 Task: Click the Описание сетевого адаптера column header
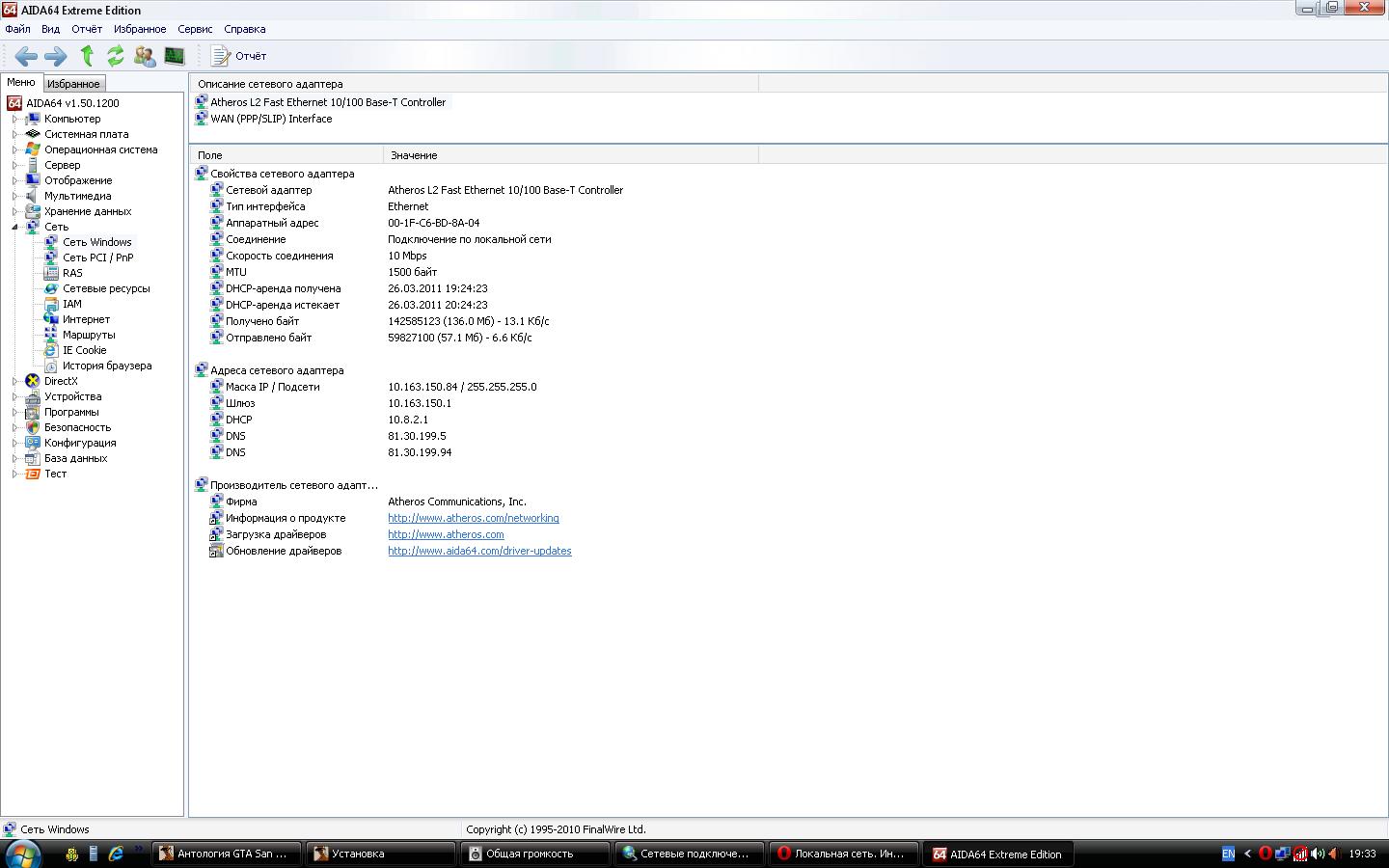(475, 84)
